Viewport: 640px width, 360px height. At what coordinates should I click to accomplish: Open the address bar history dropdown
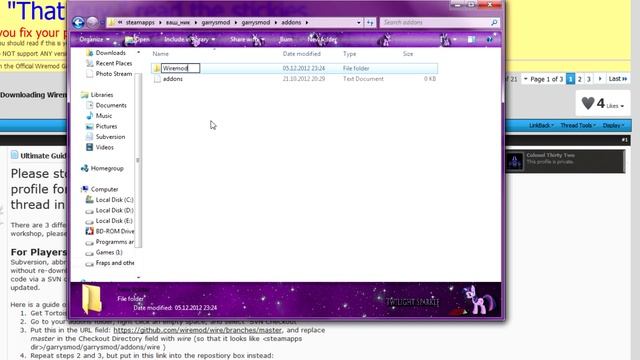[358, 23]
